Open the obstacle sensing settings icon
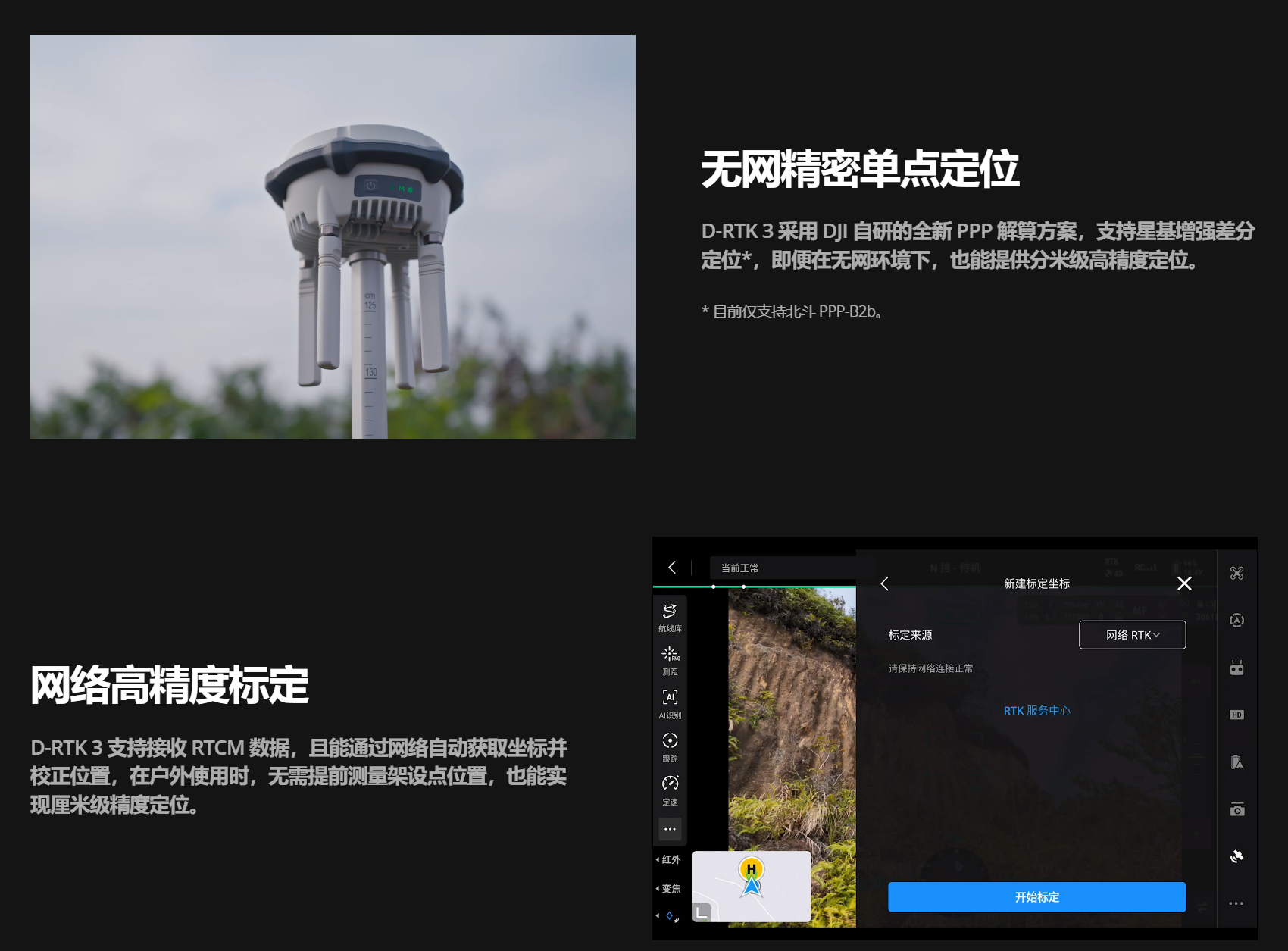The width and height of the screenshot is (1288, 951). pyautogui.click(x=1236, y=621)
